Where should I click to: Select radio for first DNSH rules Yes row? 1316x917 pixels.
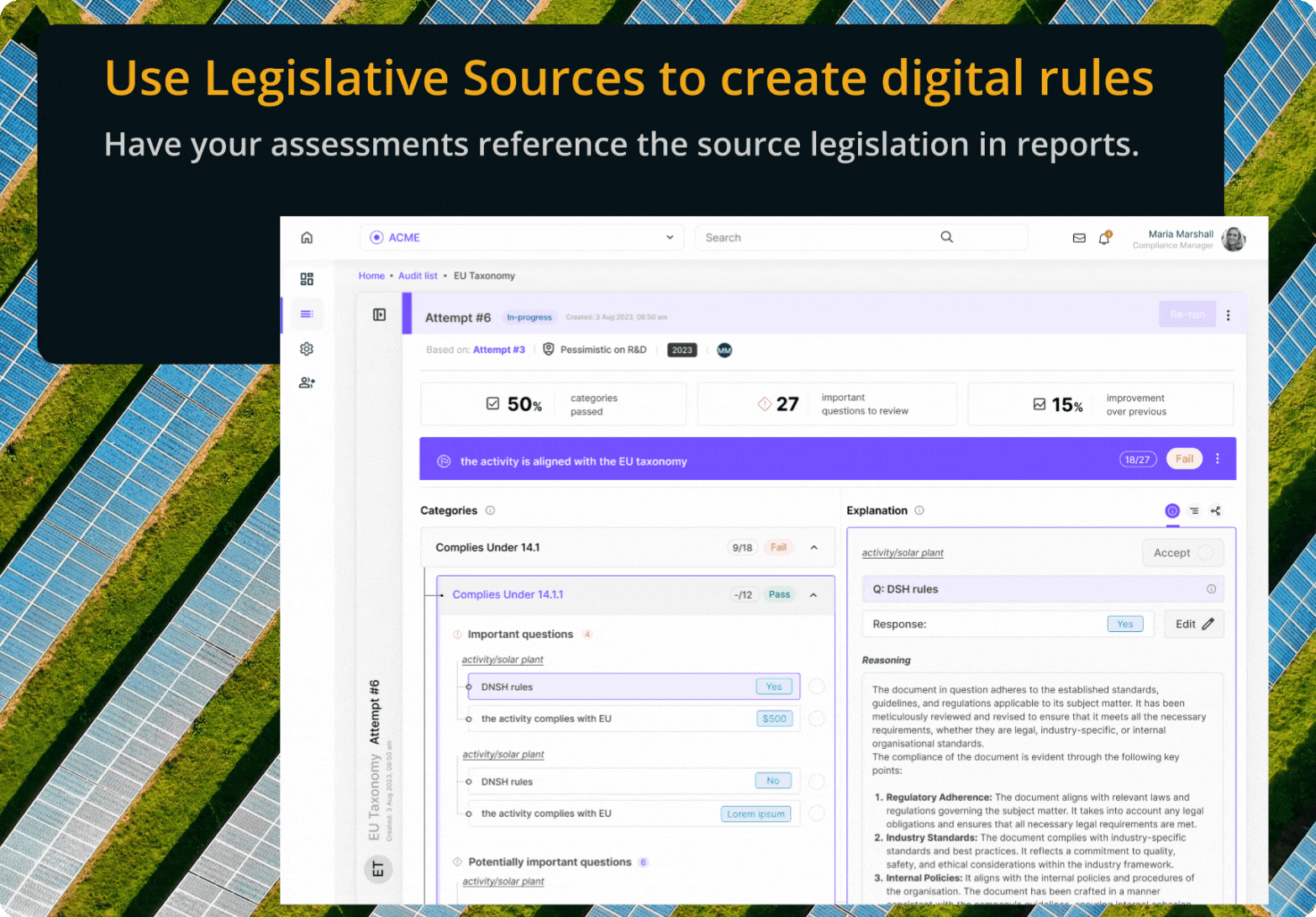click(816, 687)
